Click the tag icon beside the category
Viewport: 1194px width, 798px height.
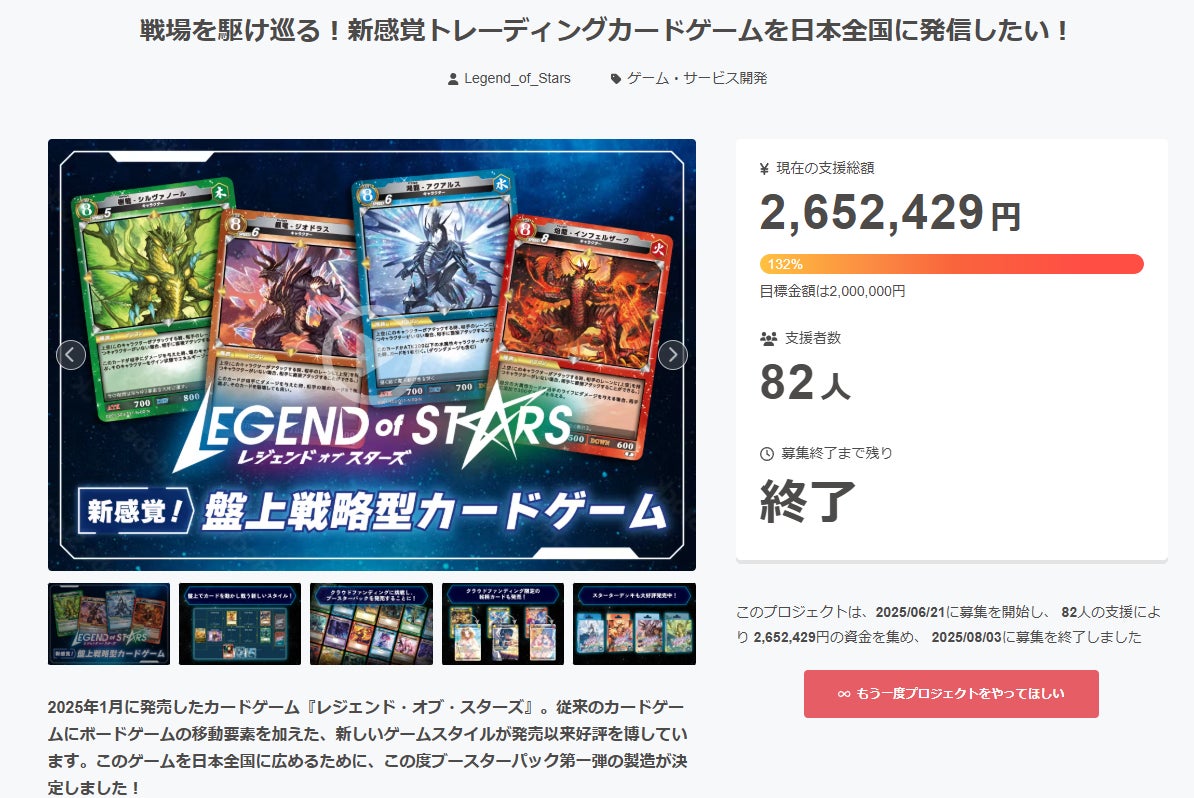point(616,78)
